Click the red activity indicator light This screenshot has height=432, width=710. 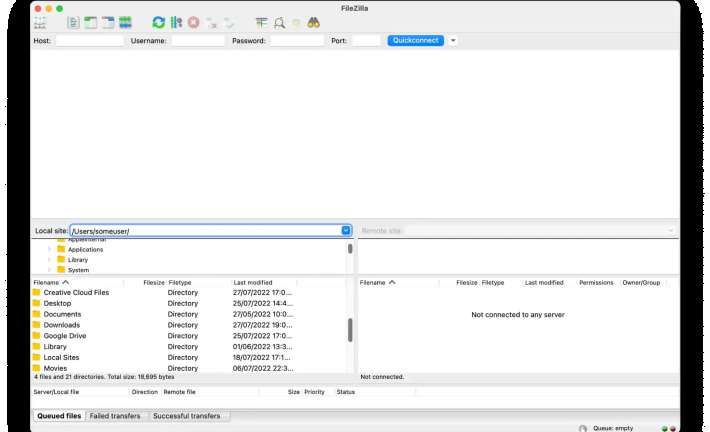coord(672,428)
